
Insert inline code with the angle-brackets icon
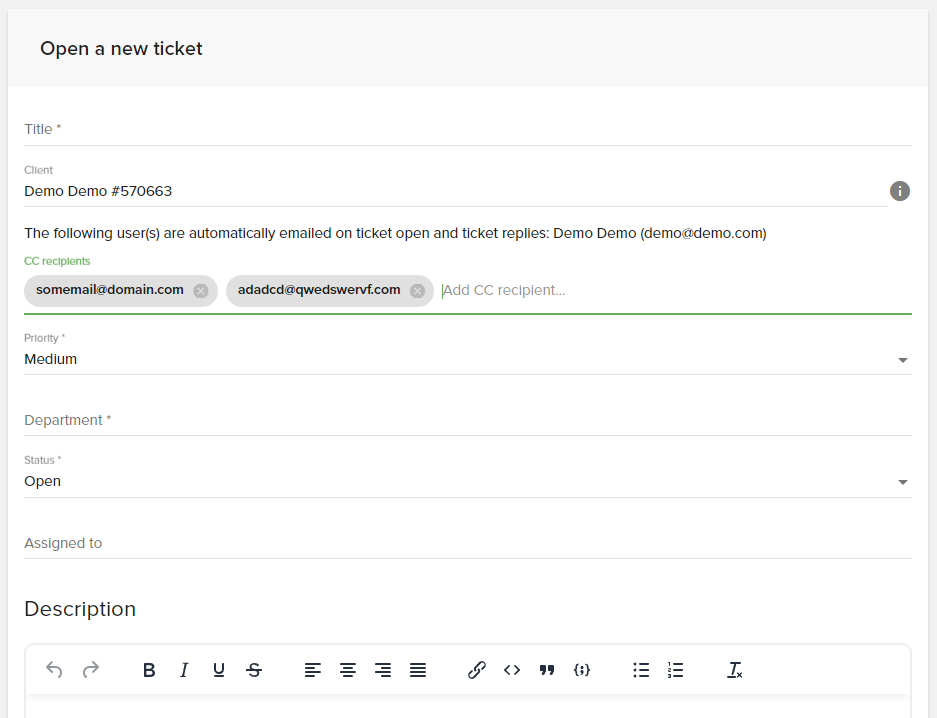512,670
